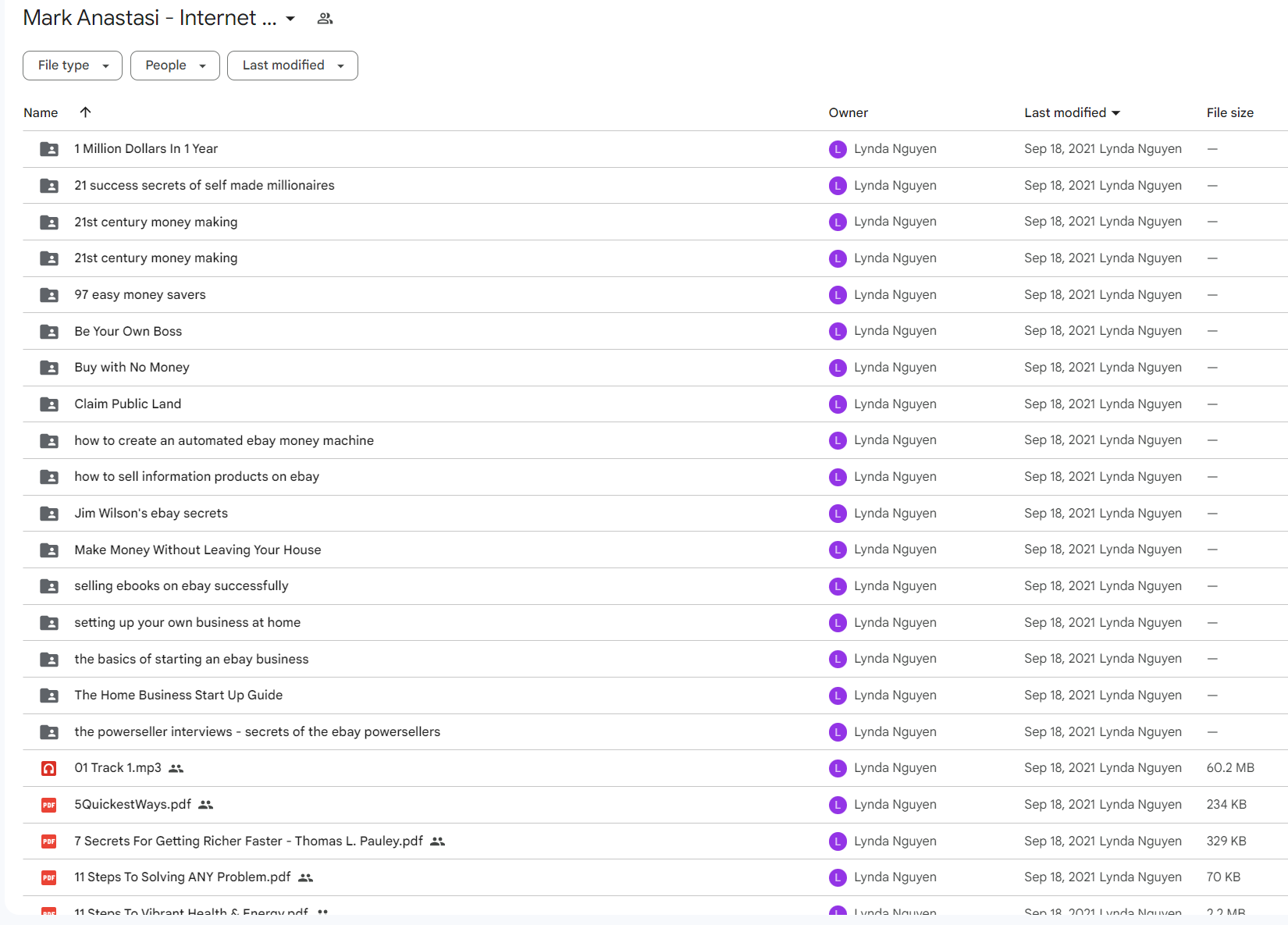Expand the folder title dropdown arrow
This screenshot has width=1288, height=925.
tap(290, 19)
